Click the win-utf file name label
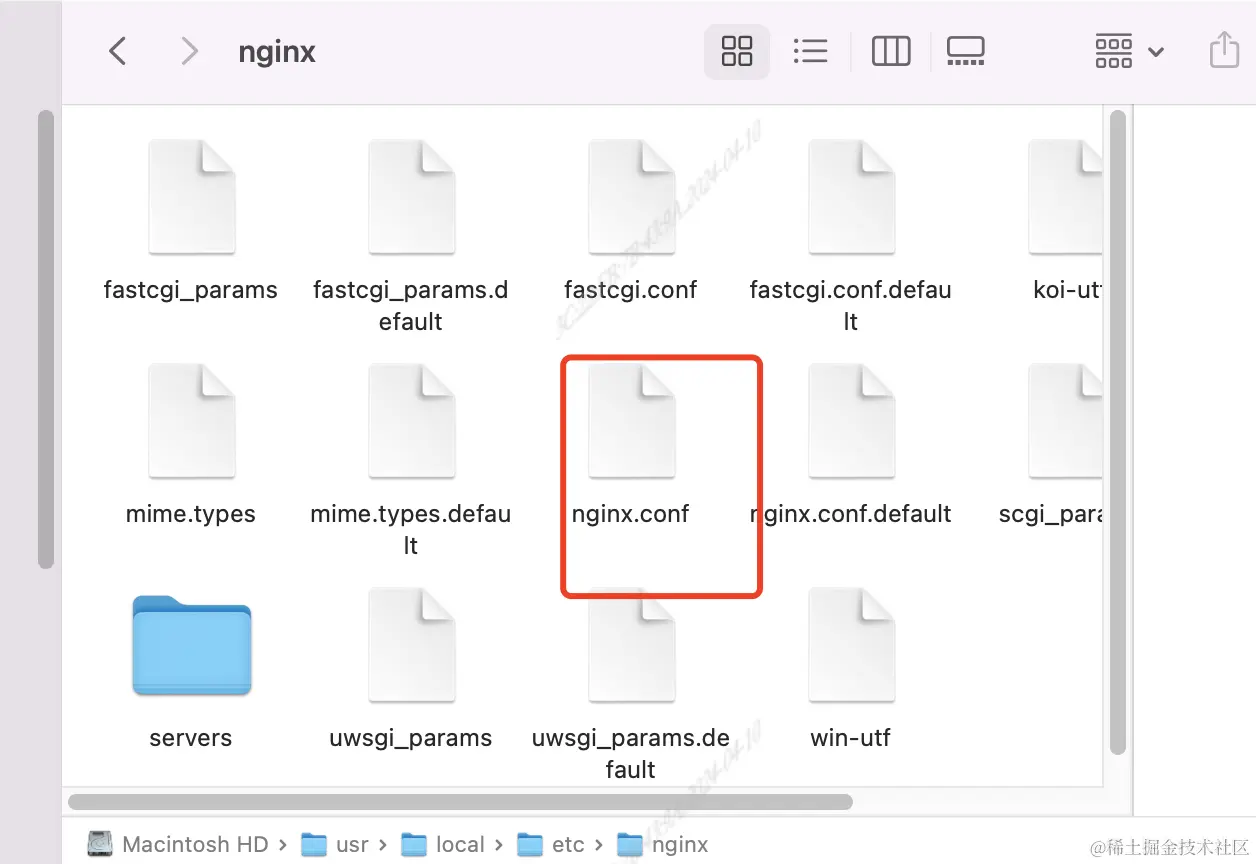The width and height of the screenshot is (1256, 864). (851, 739)
